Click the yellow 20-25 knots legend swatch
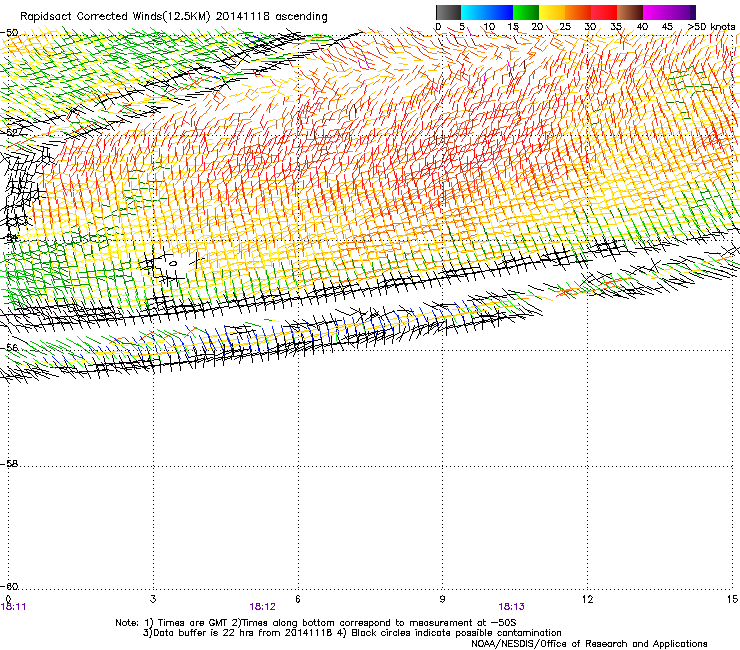 pos(552,12)
